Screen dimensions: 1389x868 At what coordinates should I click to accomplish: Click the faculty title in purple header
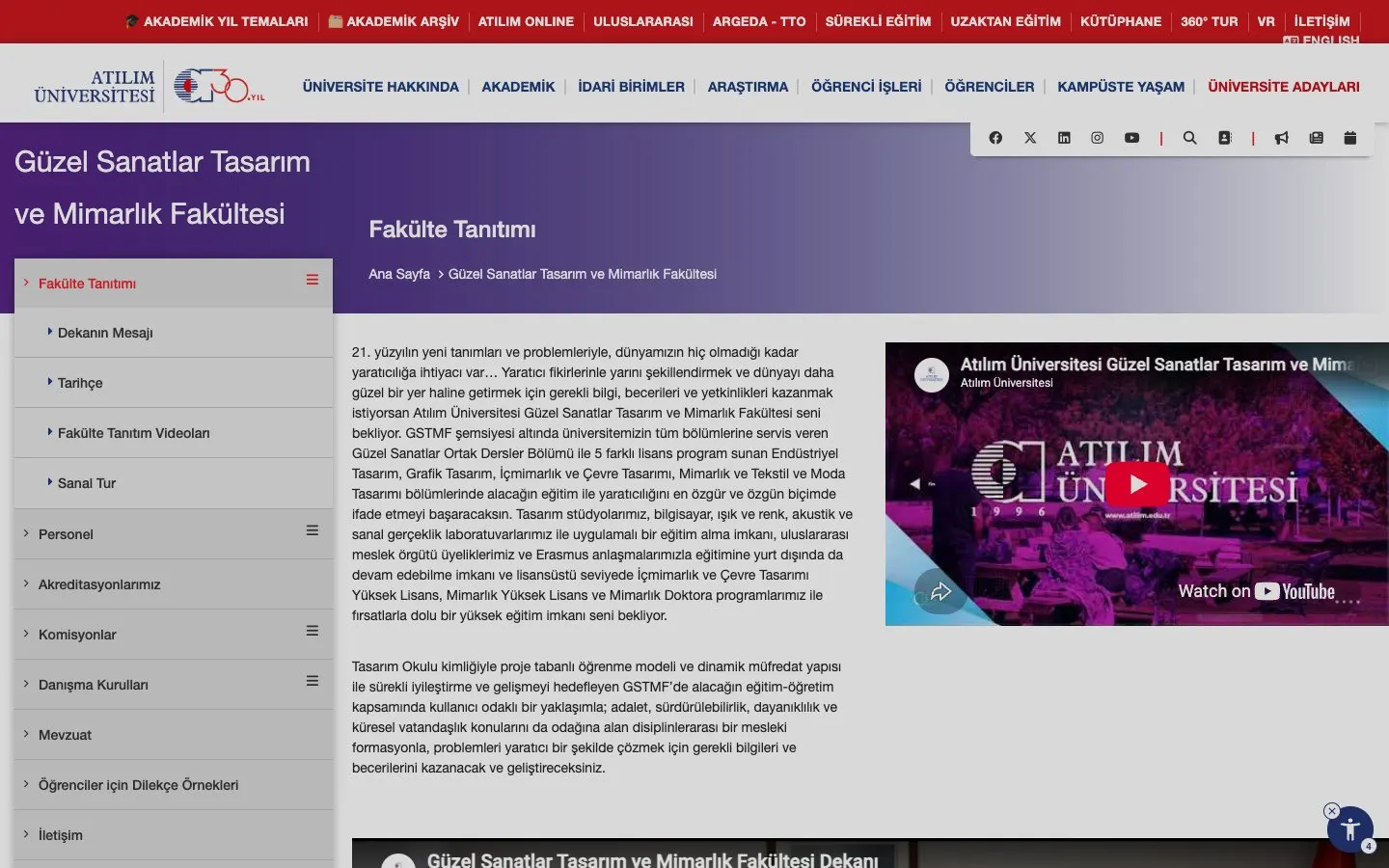(x=162, y=187)
